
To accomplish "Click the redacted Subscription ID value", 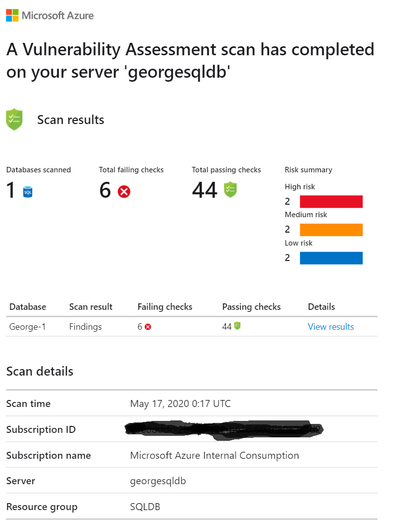I will click(224, 430).
